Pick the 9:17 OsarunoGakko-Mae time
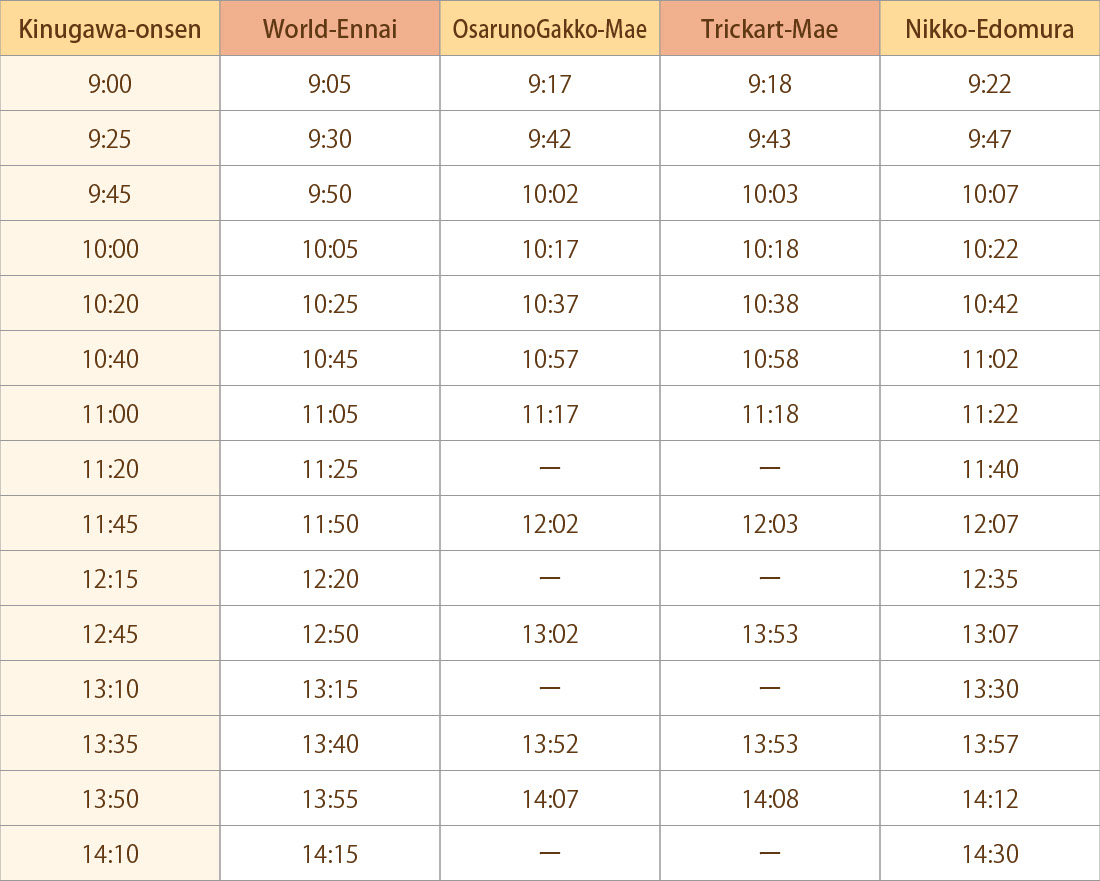1100x881 pixels. (x=549, y=83)
